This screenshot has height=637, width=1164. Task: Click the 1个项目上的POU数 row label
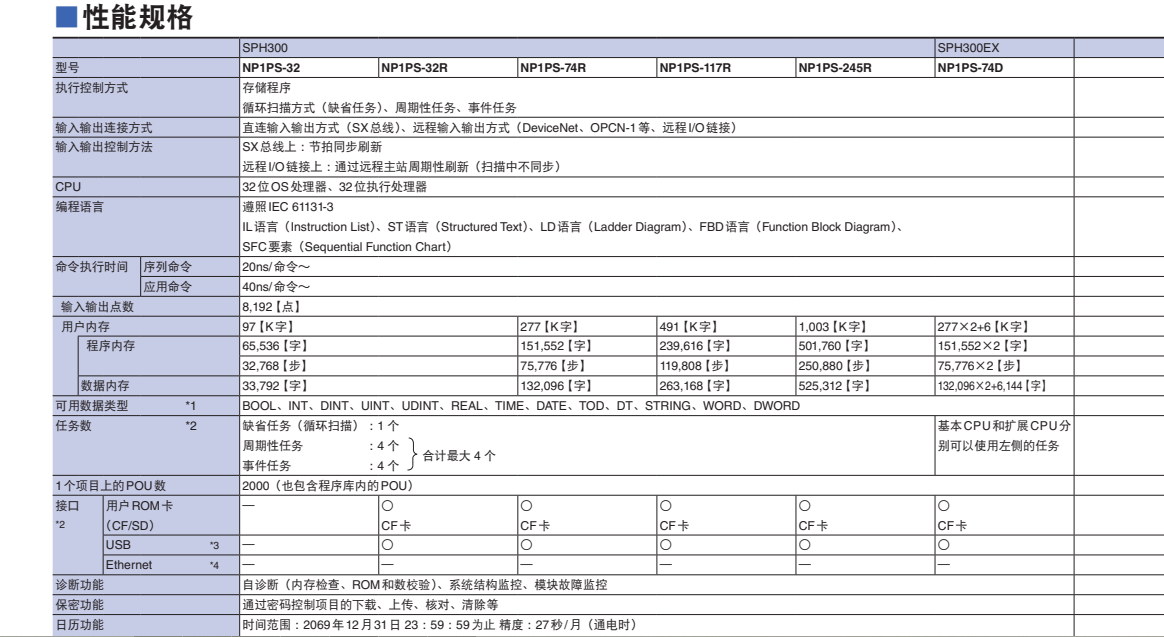click(x=111, y=486)
